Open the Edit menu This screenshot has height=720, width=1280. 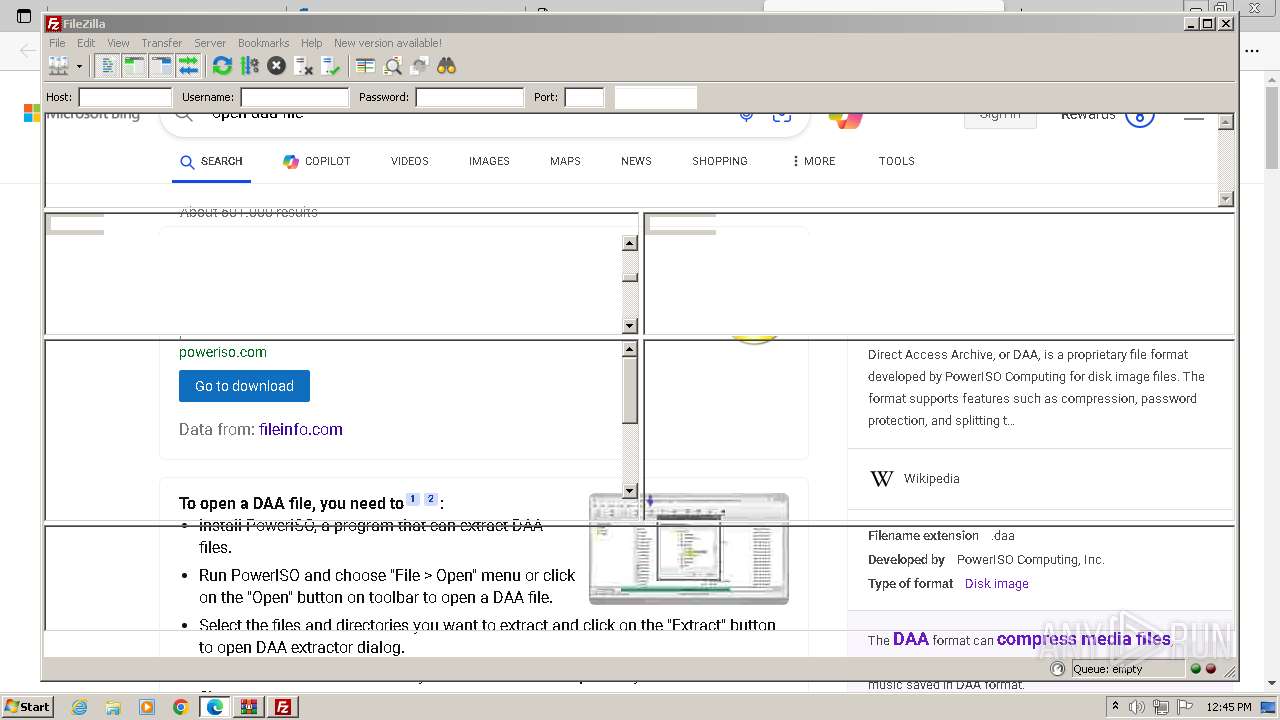(86, 43)
